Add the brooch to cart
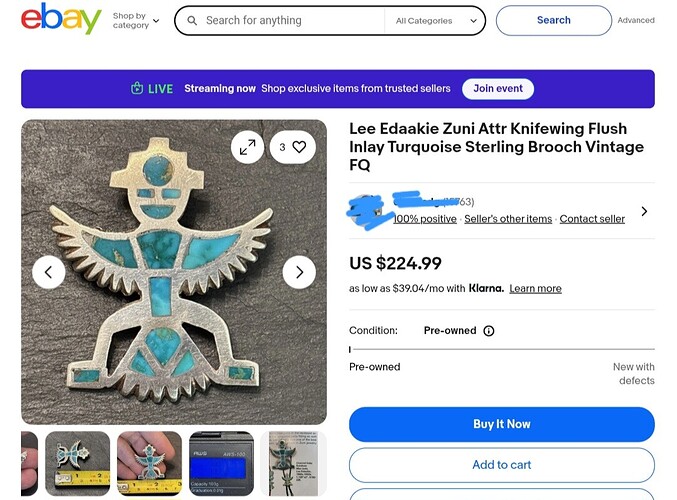 tap(502, 465)
